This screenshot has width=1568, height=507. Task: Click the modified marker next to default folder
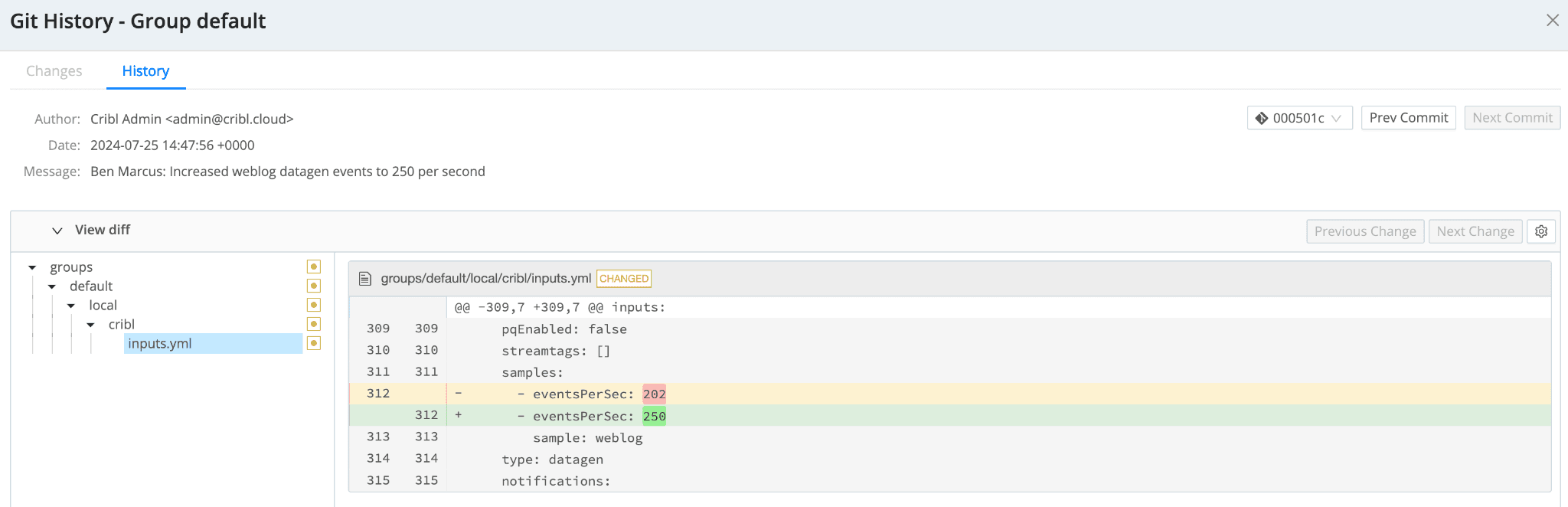[313, 286]
